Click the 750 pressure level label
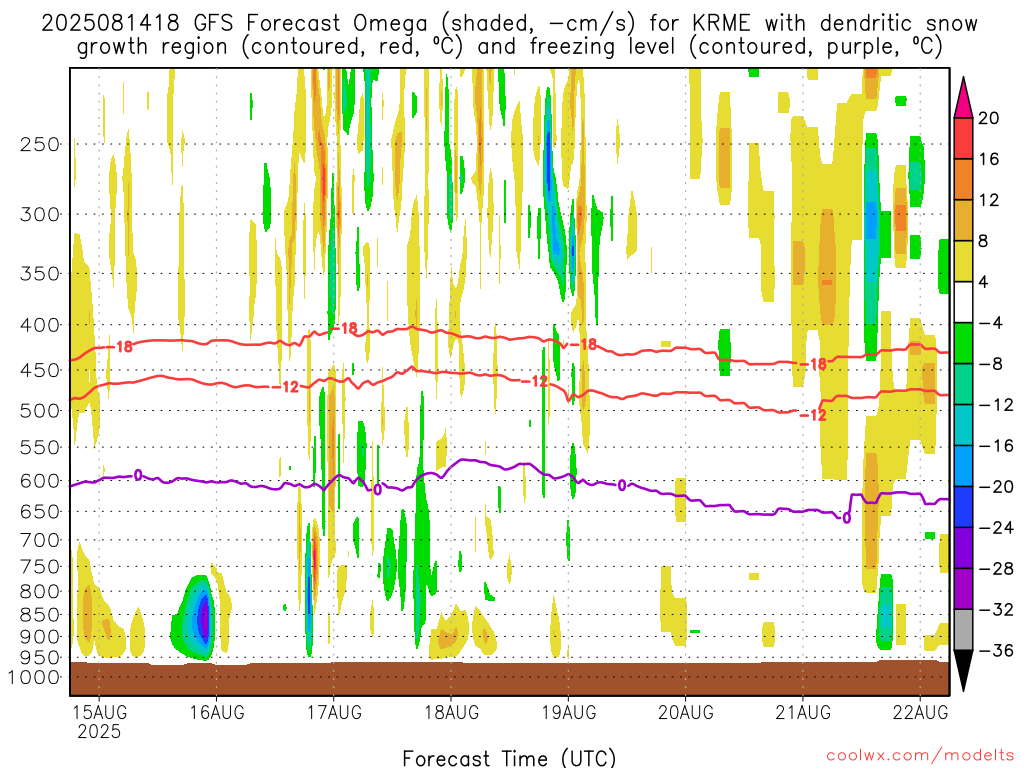The image size is (1024, 768). 40,567
